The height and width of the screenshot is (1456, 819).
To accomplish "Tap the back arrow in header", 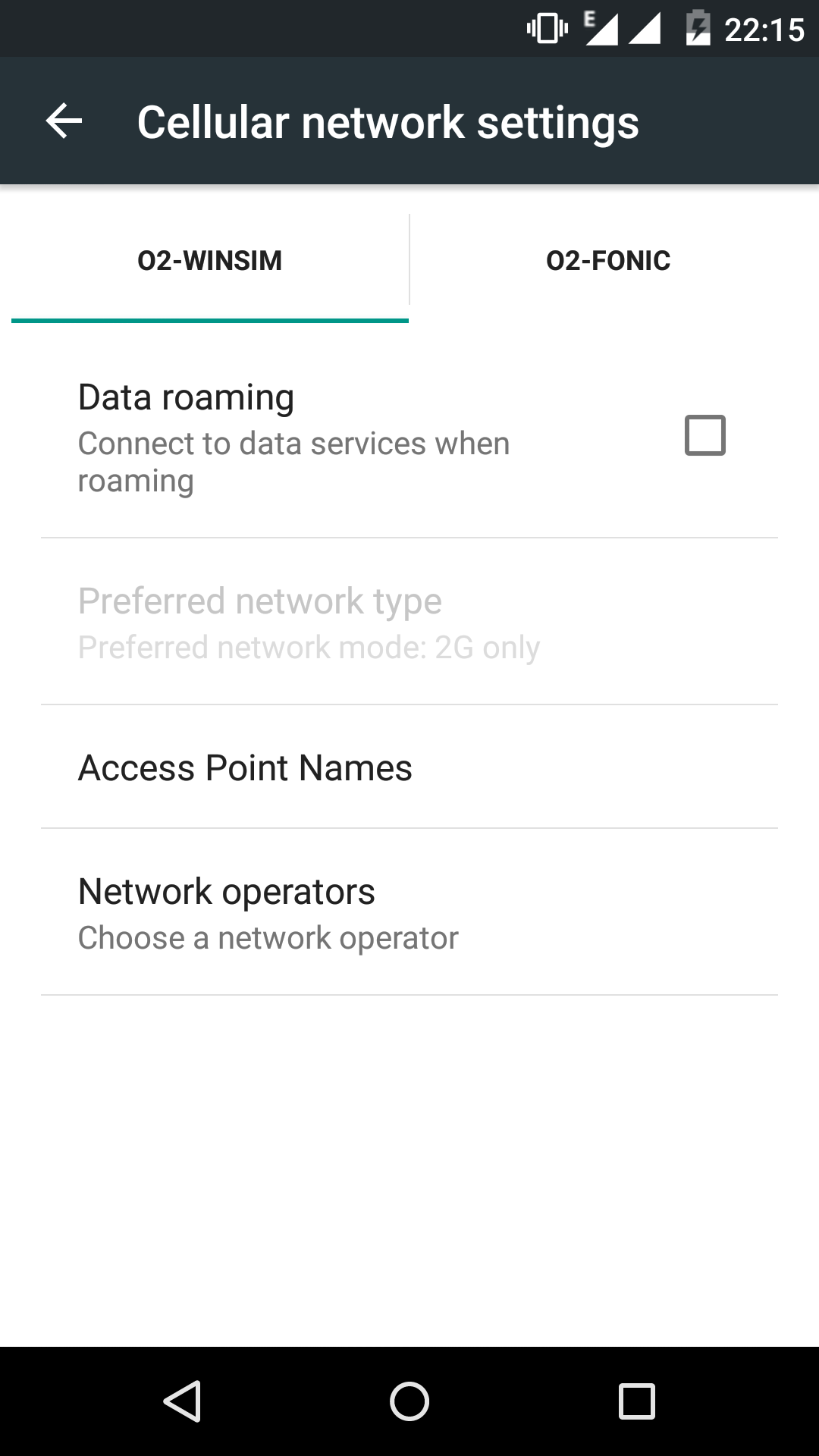I will pyautogui.click(x=64, y=121).
